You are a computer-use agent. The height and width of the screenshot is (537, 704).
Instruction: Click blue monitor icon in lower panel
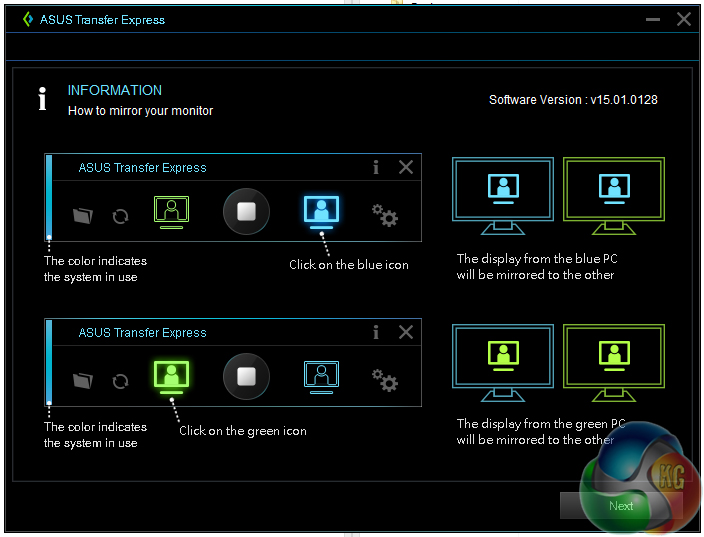pos(321,377)
